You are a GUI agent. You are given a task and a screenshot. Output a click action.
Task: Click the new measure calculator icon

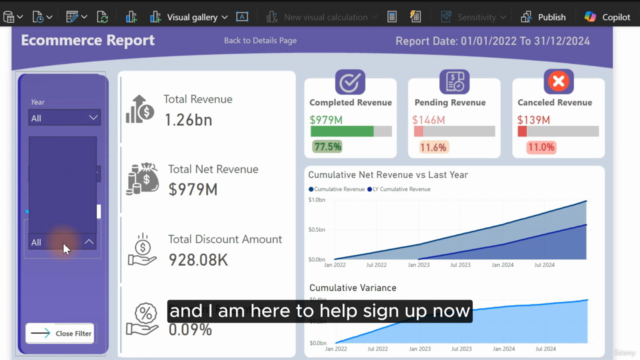392,17
